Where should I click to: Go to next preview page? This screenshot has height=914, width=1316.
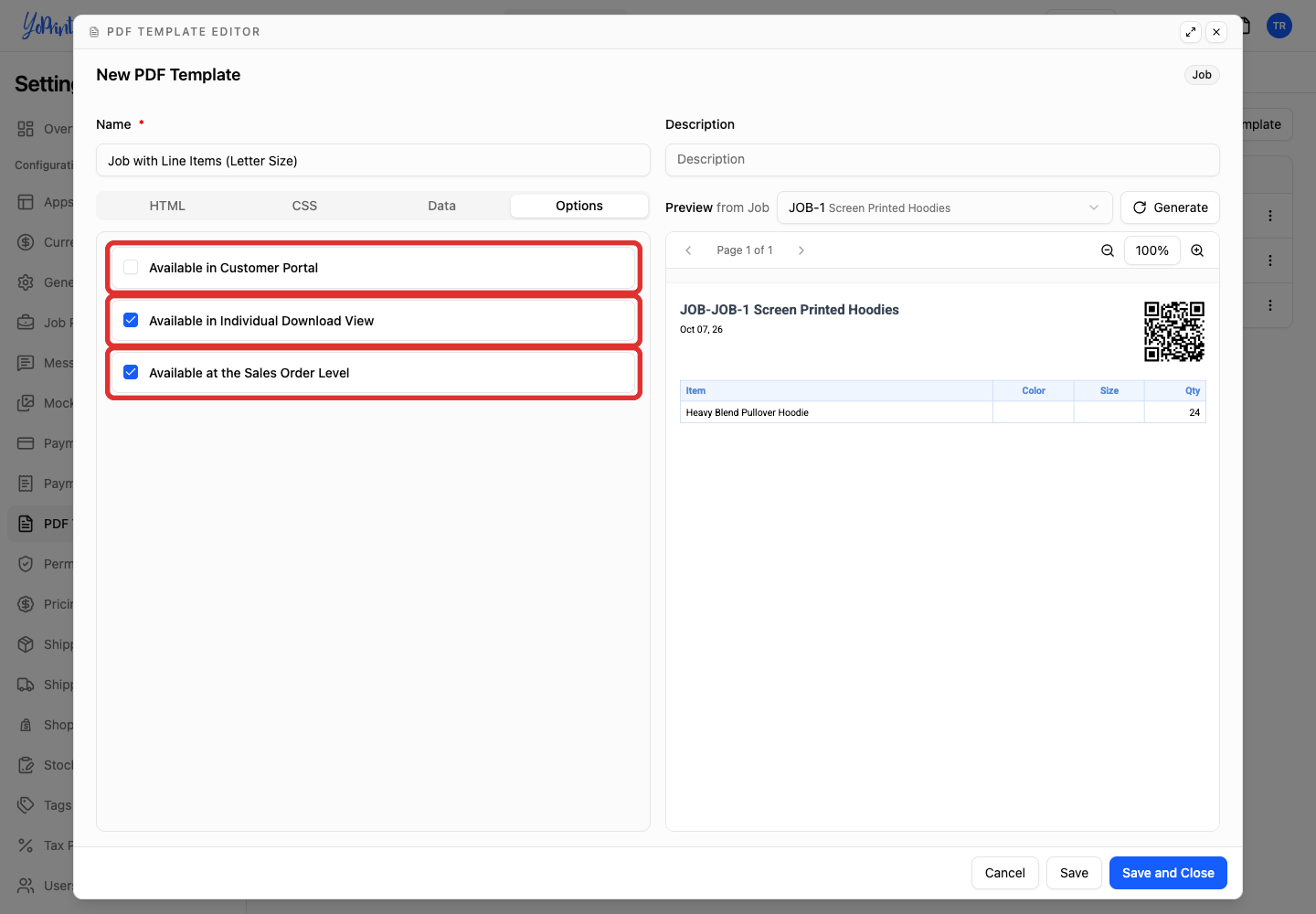[801, 250]
